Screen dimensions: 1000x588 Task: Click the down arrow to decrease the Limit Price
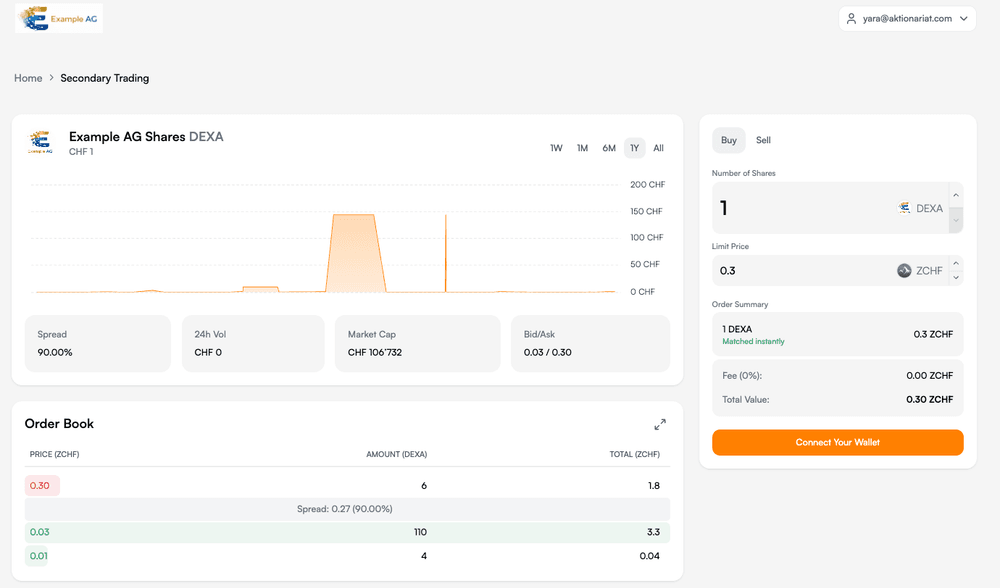tap(955, 277)
